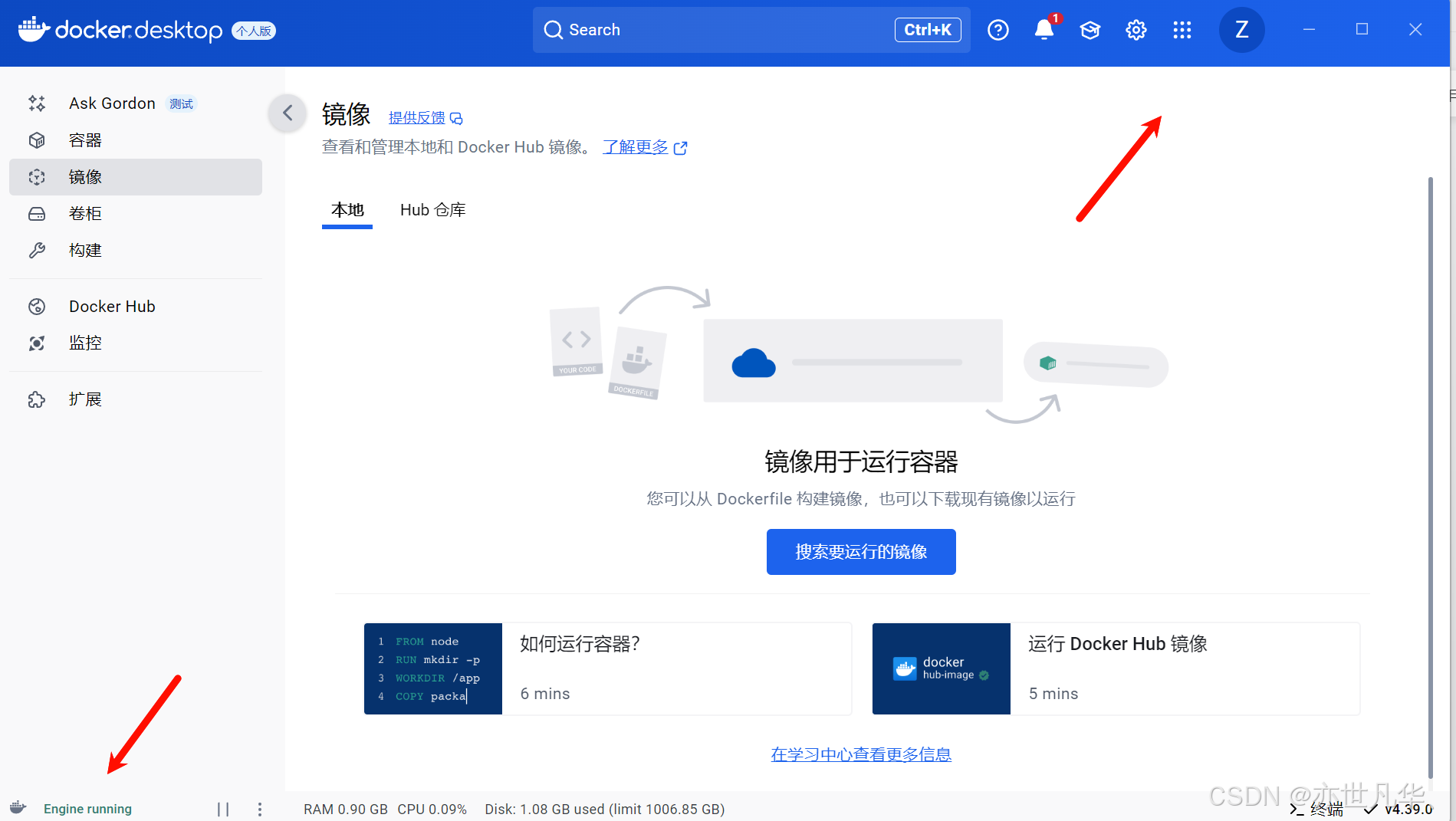The width and height of the screenshot is (1456, 821).
Task: Open the 了解更多 link
Action: click(635, 147)
